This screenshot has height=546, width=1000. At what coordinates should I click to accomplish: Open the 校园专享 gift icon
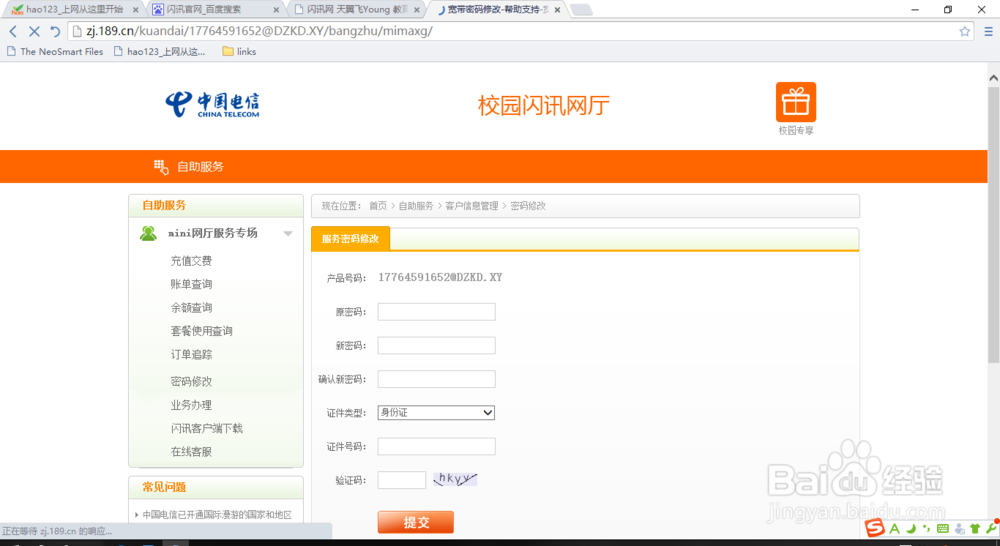click(795, 102)
